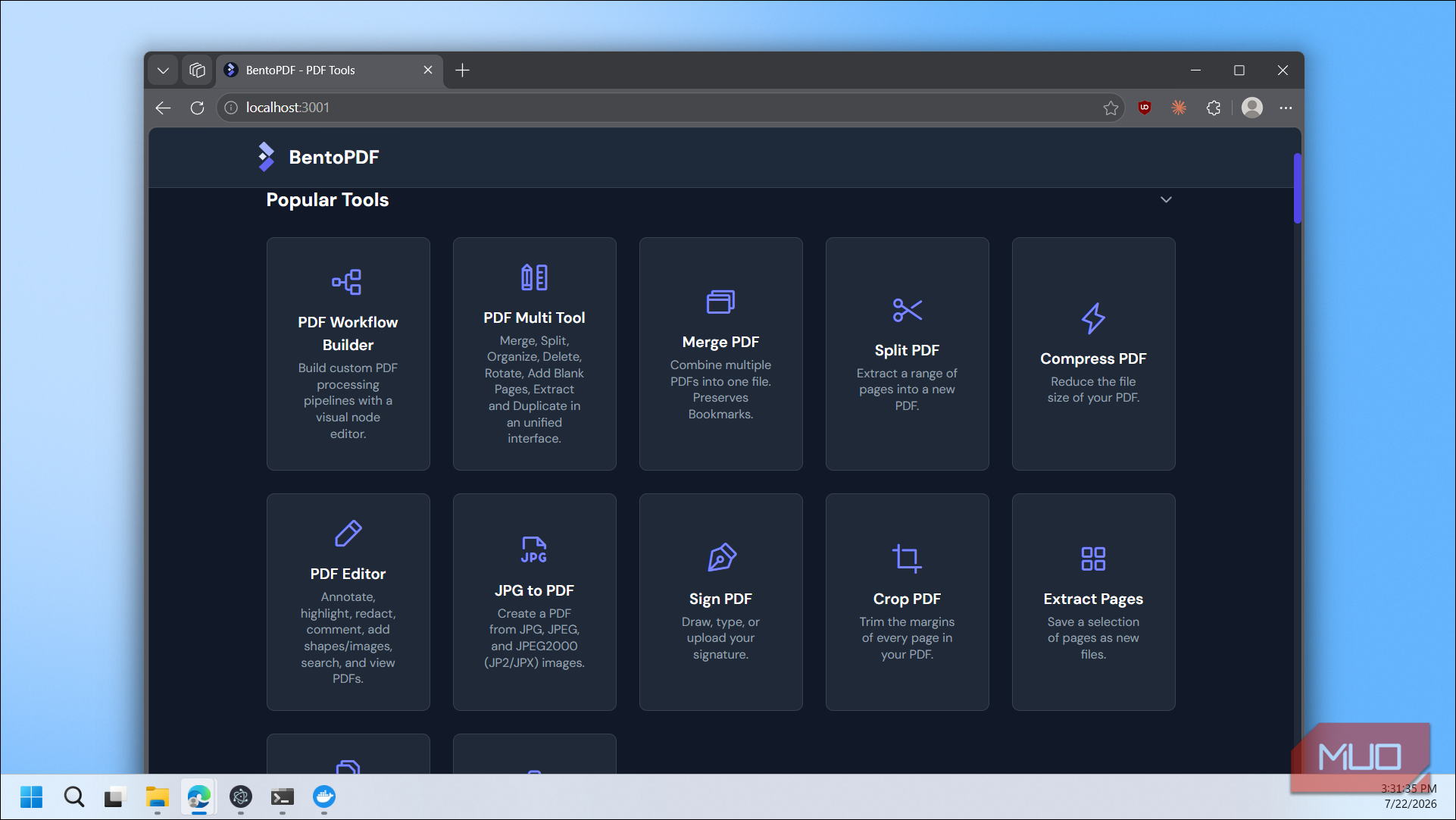The width and height of the screenshot is (1456, 820).
Task: Open the browser settings and more menu
Action: (x=1286, y=108)
